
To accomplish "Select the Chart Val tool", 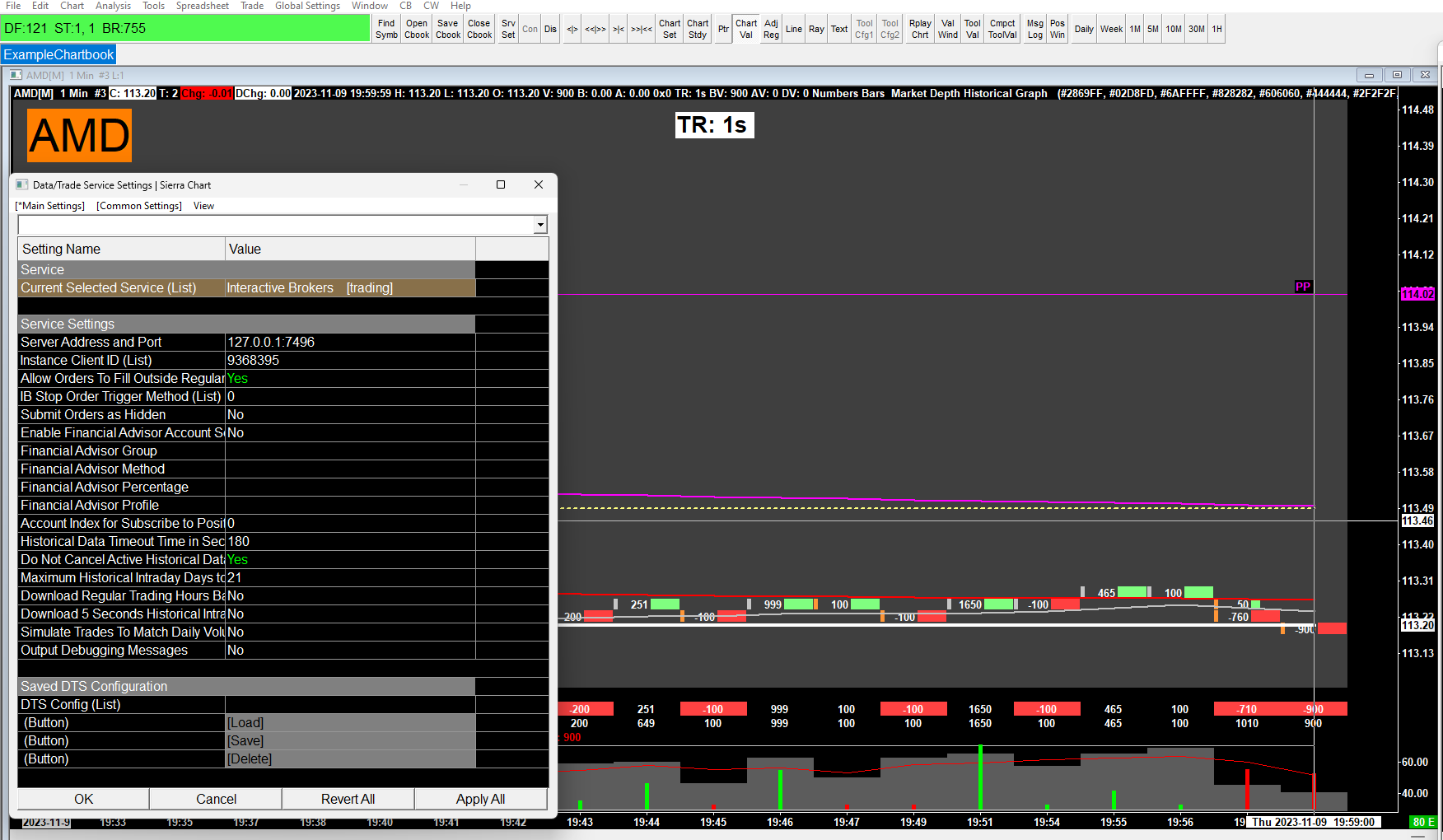I will (x=746, y=29).
